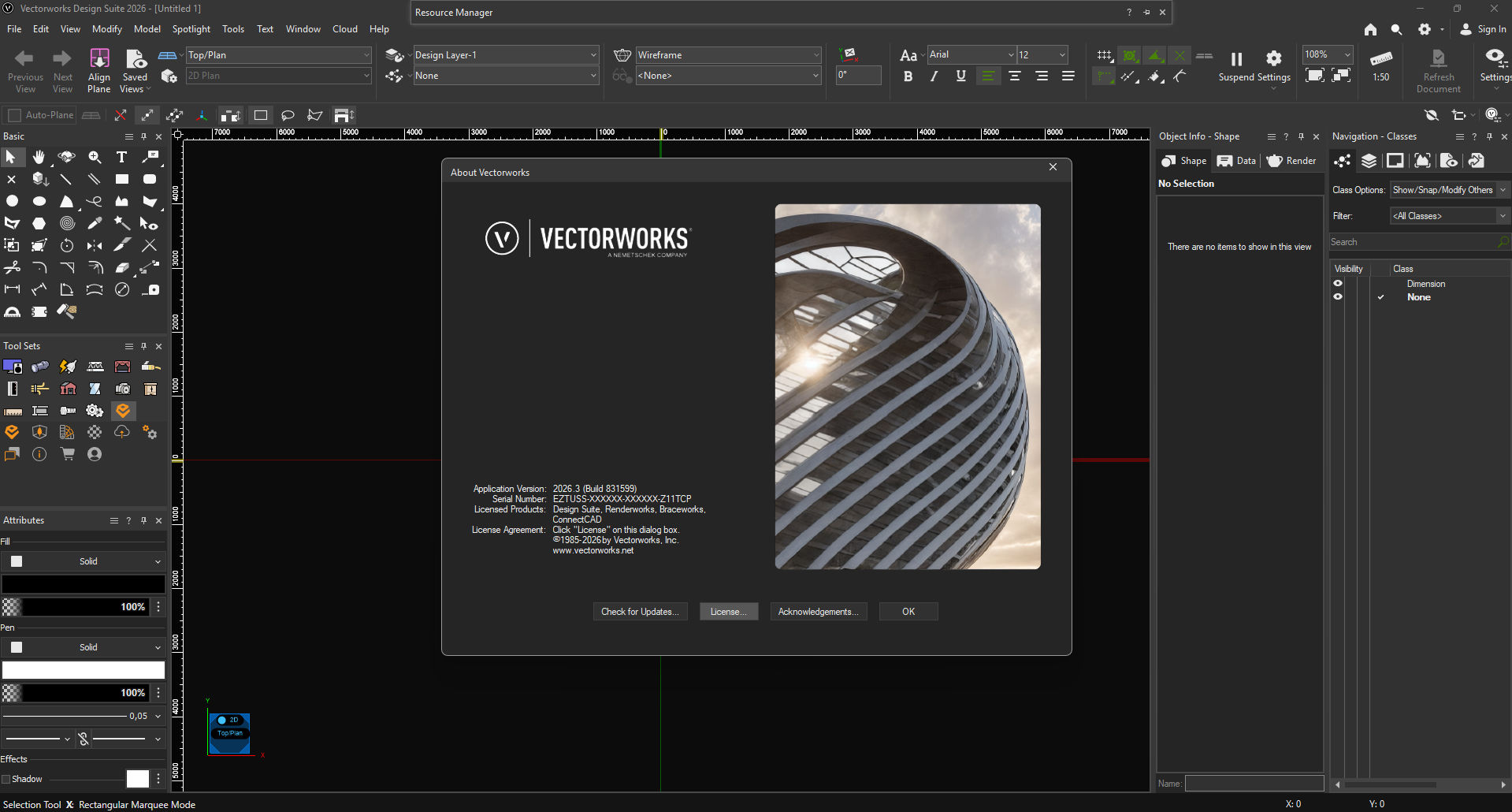Image resolution: width=1512 pixels, height=812 pixels.
Task: Open the Wireframe render mode dropdown
Action: [729, 55]
